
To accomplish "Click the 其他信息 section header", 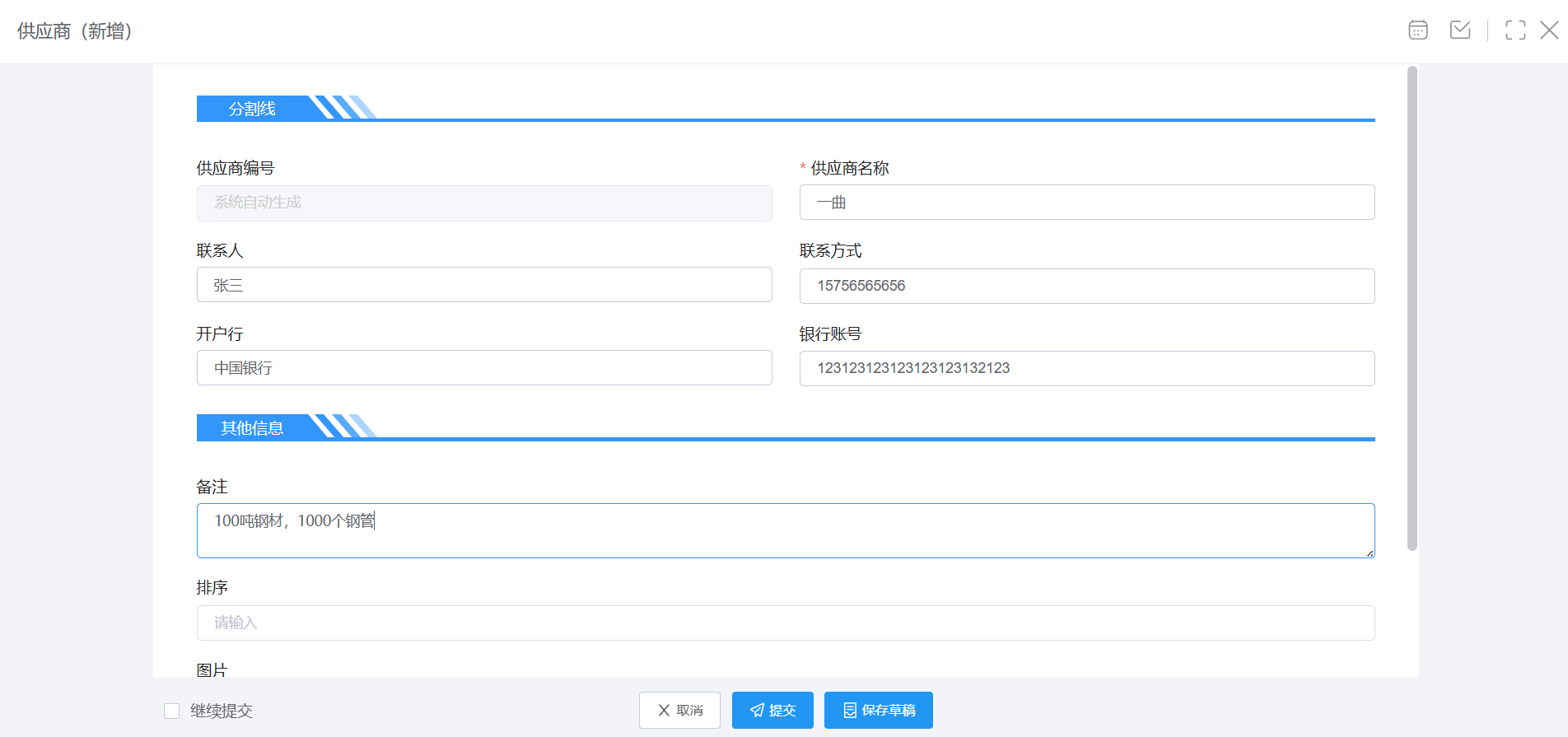I will pos(253,427).
